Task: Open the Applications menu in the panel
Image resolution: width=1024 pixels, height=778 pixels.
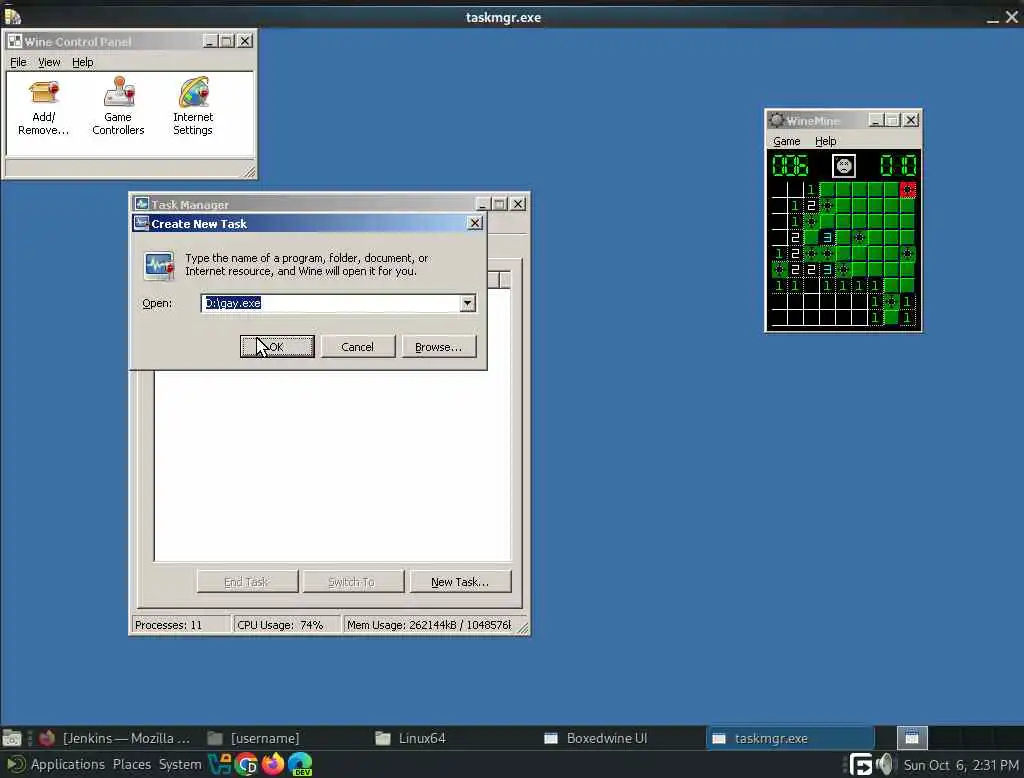Action: (x=67, y=764)
